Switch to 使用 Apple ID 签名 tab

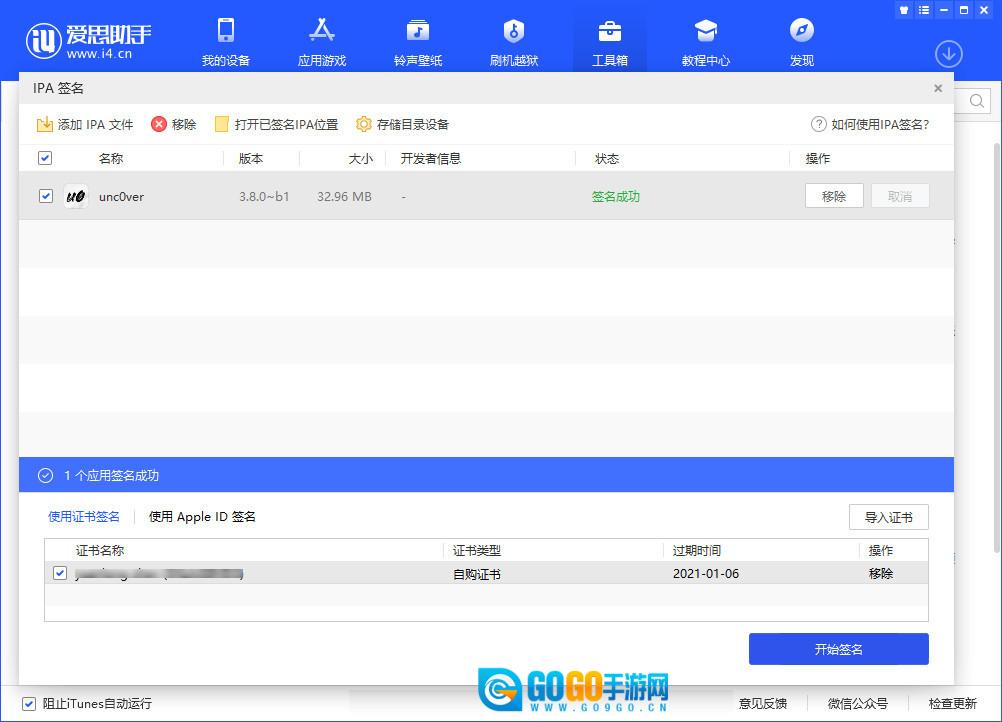202,517
